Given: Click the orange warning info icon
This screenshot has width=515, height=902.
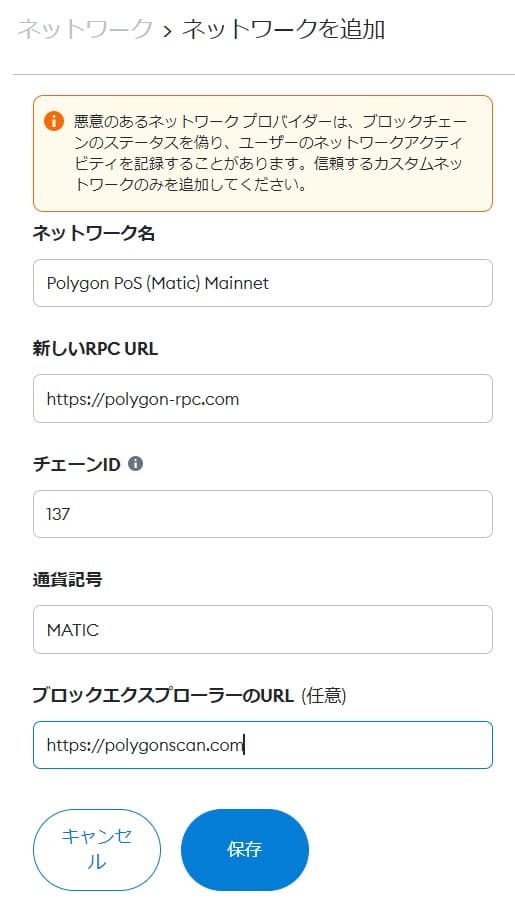Looking at the screenshot, I should click(x=54, y=121).
